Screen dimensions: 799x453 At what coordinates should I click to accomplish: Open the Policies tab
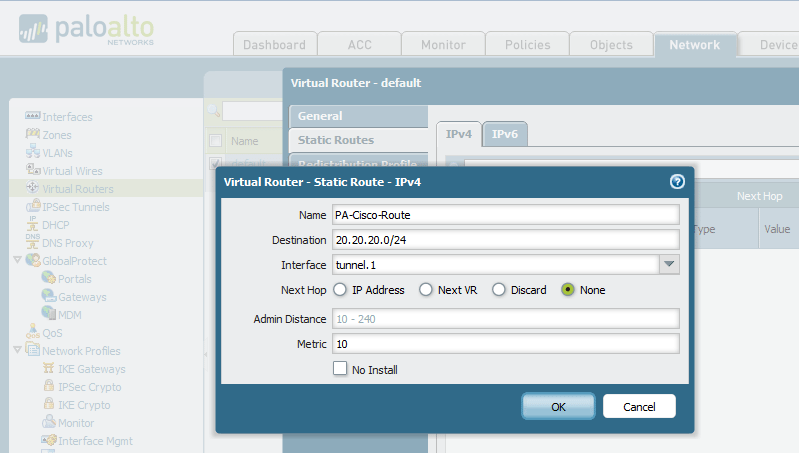pyautogui.click(x=526, y=45)
